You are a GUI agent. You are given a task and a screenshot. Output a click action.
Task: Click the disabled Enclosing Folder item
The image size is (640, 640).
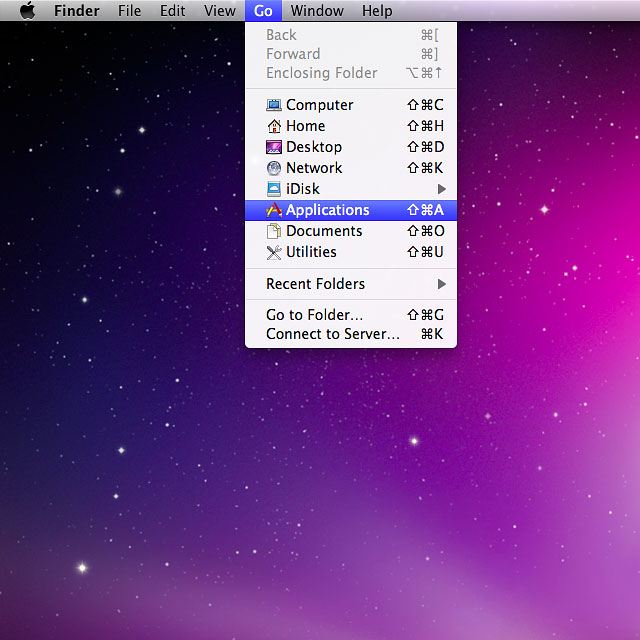click(x=351, y=73)
